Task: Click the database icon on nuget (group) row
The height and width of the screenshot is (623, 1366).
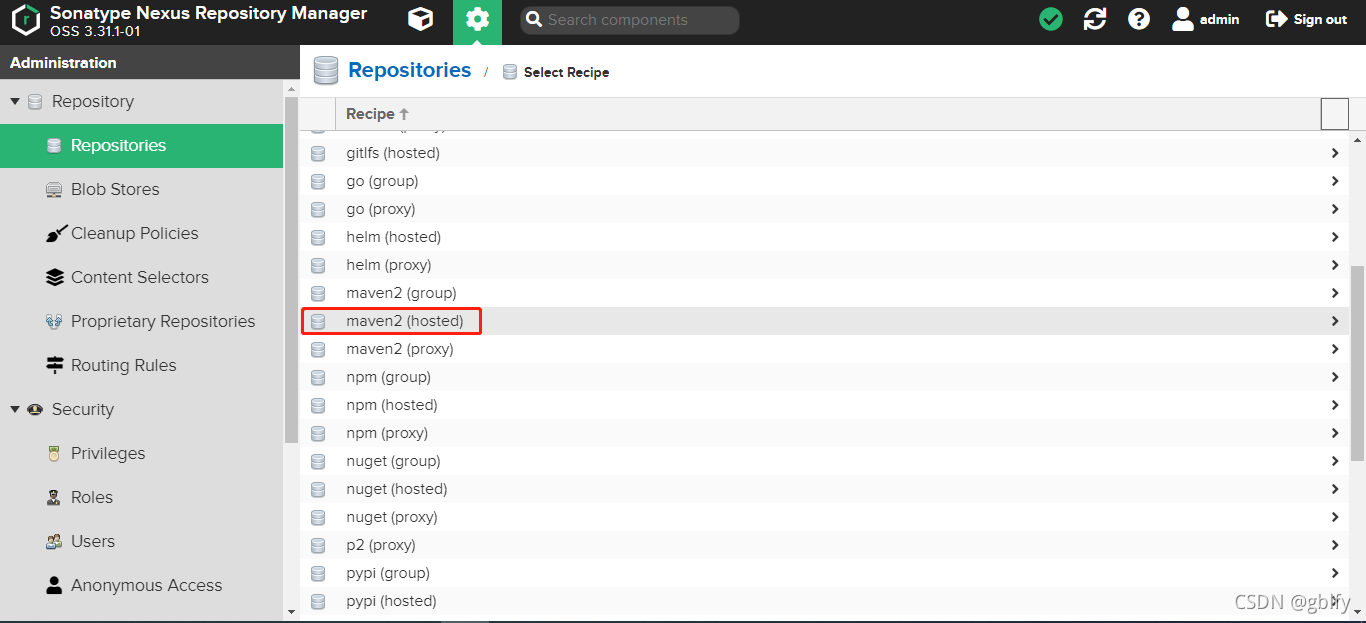Action: [318, 461]
